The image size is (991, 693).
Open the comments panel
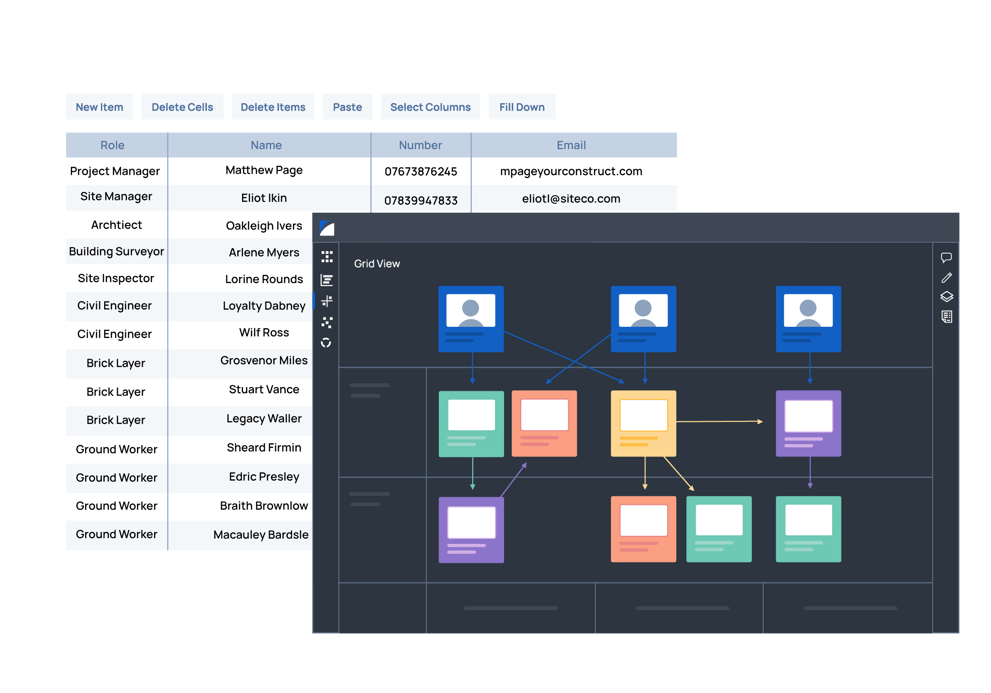click(x=946, y=257)
